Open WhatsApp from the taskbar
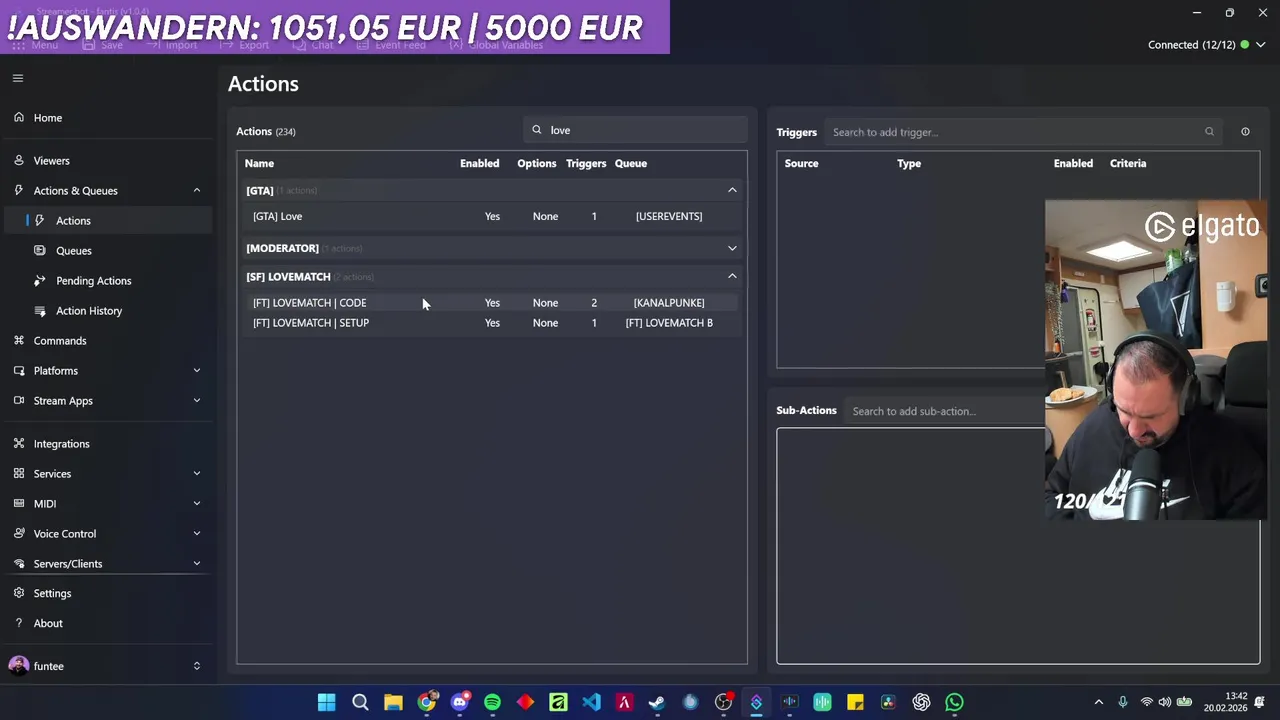This screenshot has width=1280, height=720. point(954,702)
